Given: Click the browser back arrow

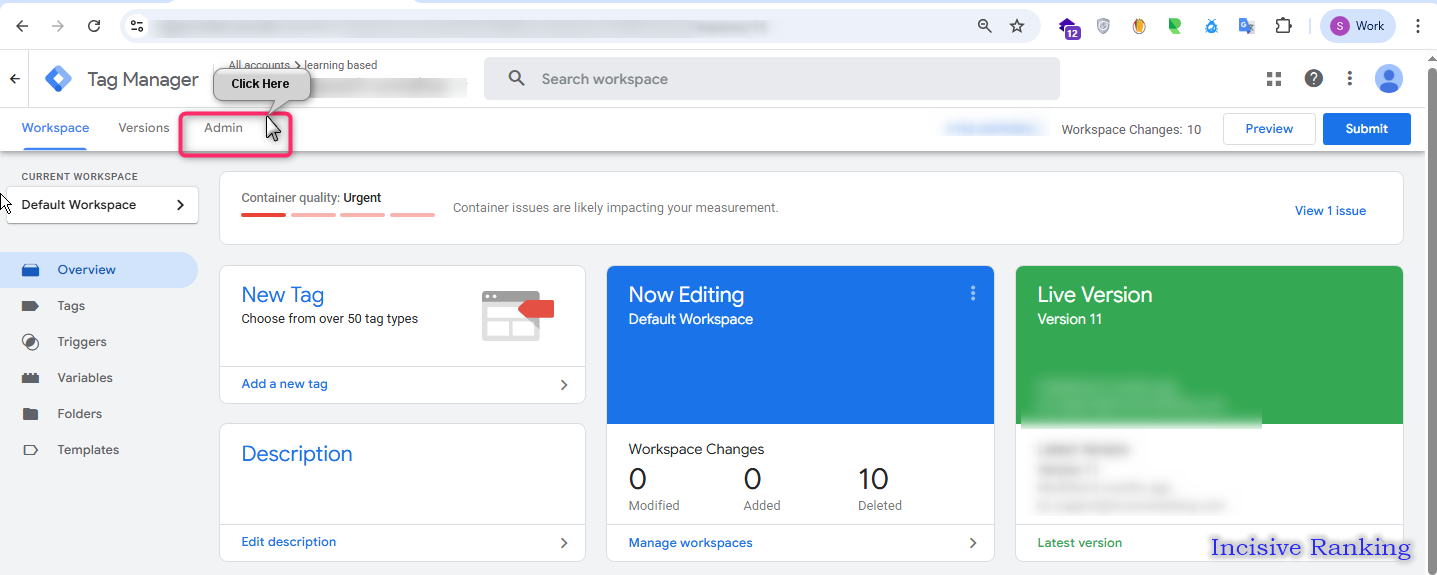Looking at the screenshot, I should [x=22, y=26].
